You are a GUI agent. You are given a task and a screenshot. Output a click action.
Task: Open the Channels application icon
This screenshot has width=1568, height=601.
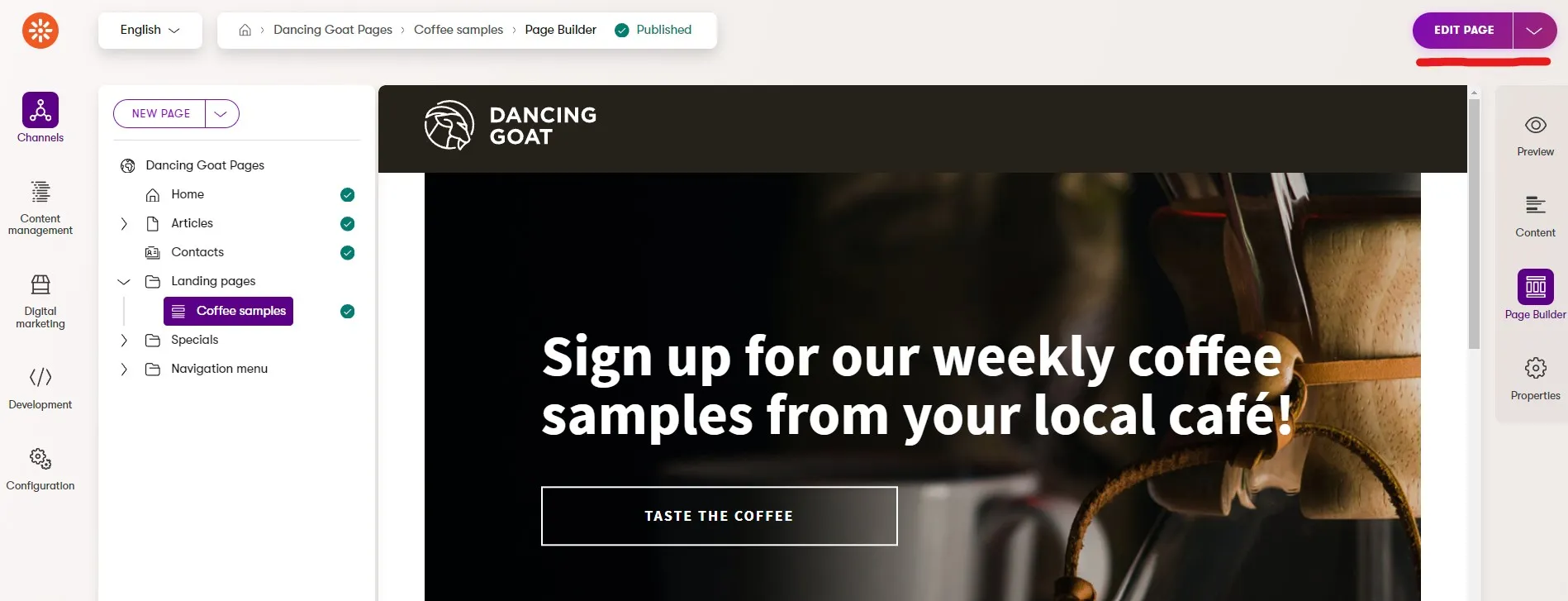(x=40, y=110)
